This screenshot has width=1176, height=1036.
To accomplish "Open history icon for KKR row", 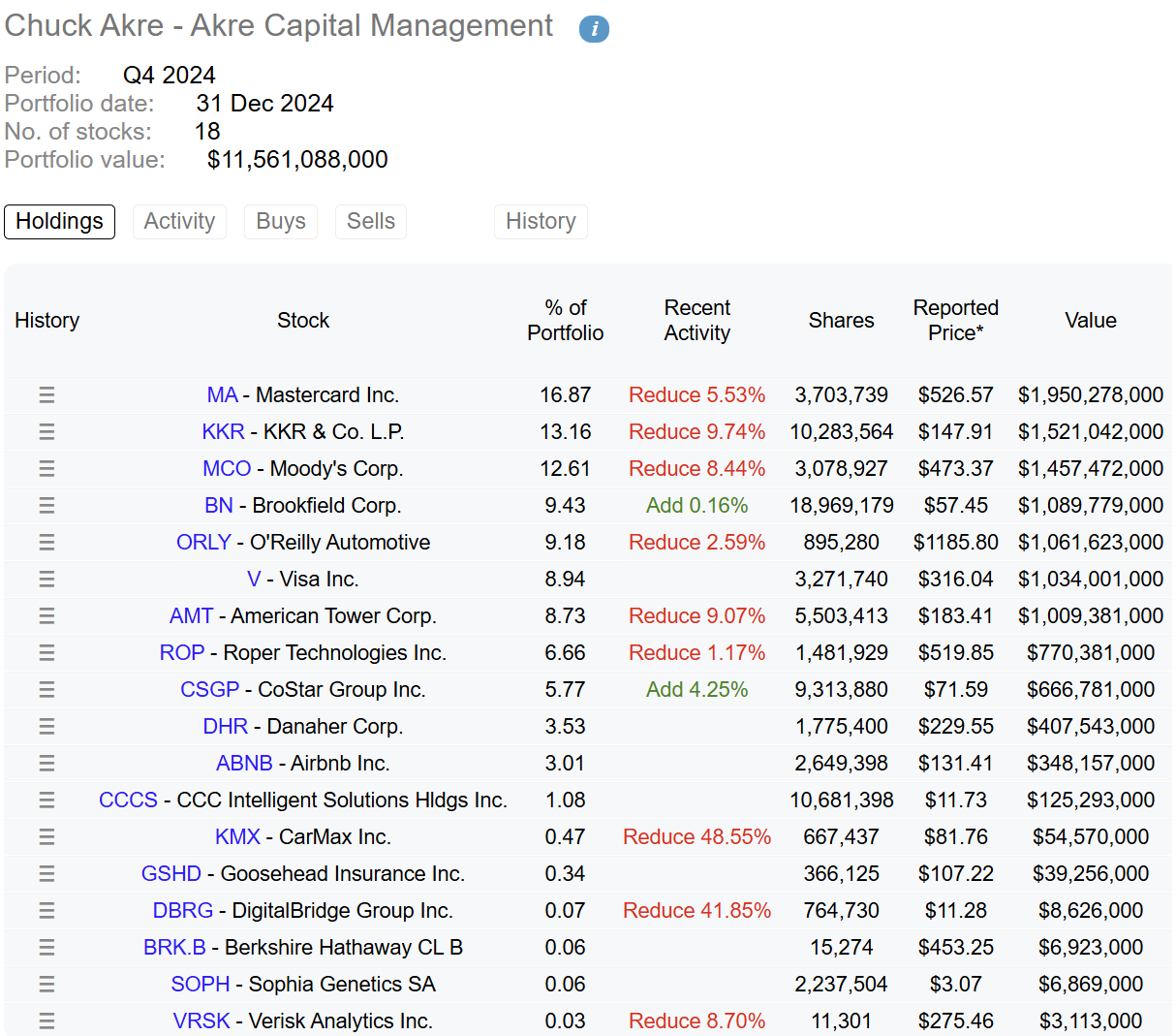I will click(46, 431).
